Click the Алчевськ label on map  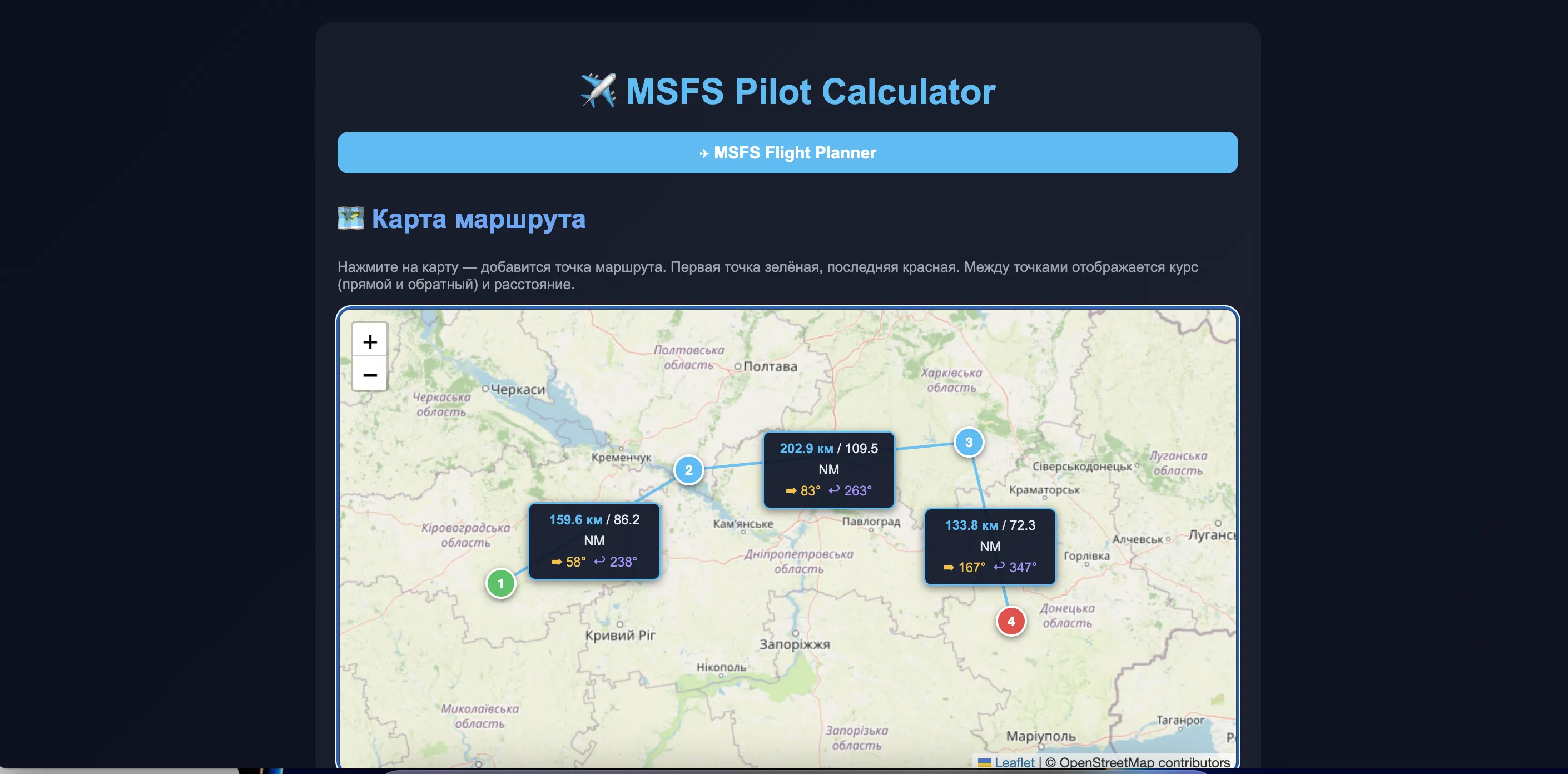click(1137, 539)
